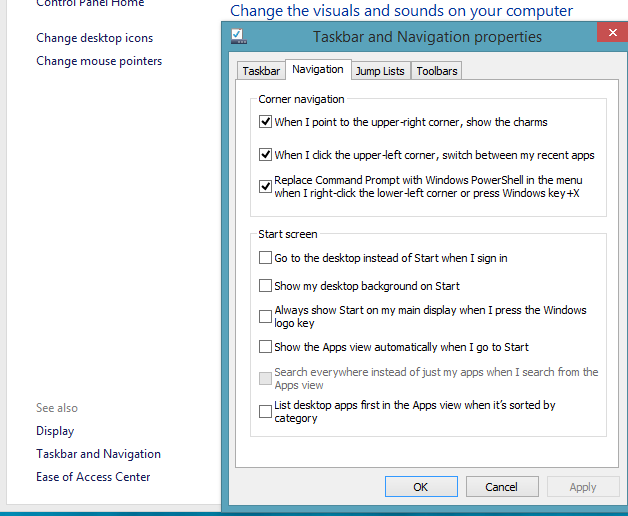Switch to the Taskbar tab
Screen dimensions: 628x516
pyautogui.click(x=261, y=71)
